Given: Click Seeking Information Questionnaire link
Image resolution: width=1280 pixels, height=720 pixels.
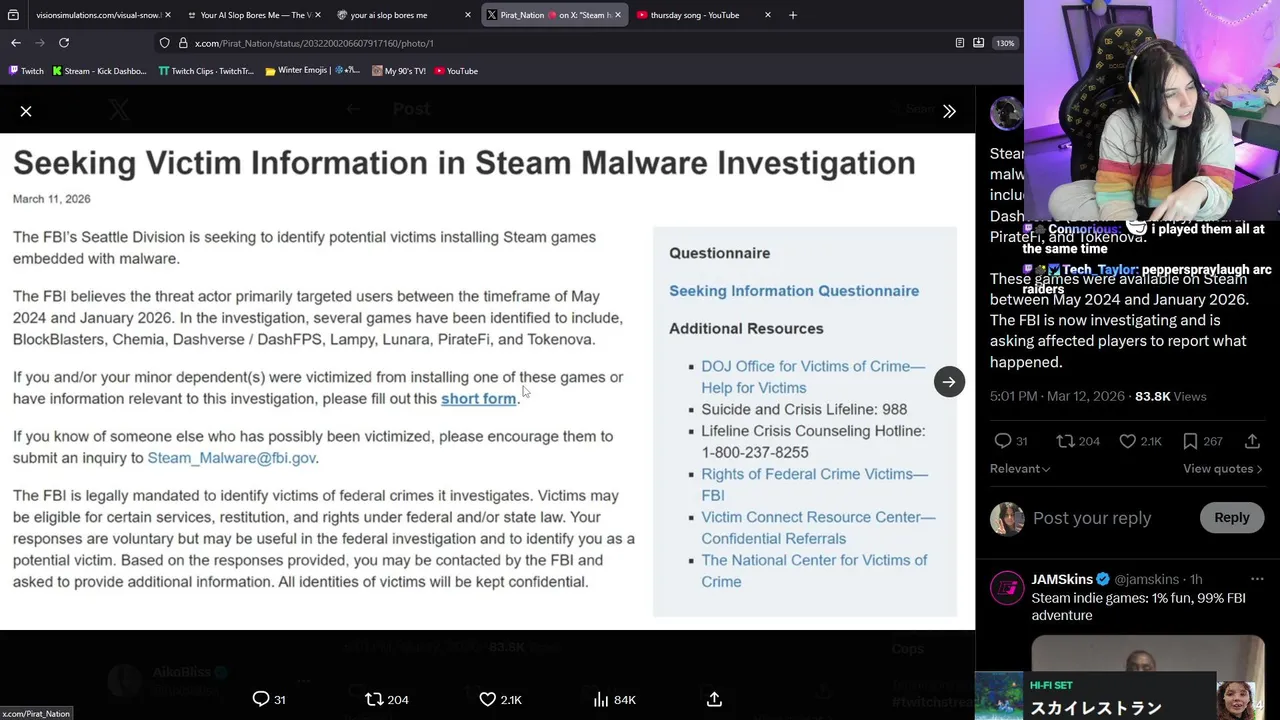Looking at the screenshot, I should tap(794, 291).
